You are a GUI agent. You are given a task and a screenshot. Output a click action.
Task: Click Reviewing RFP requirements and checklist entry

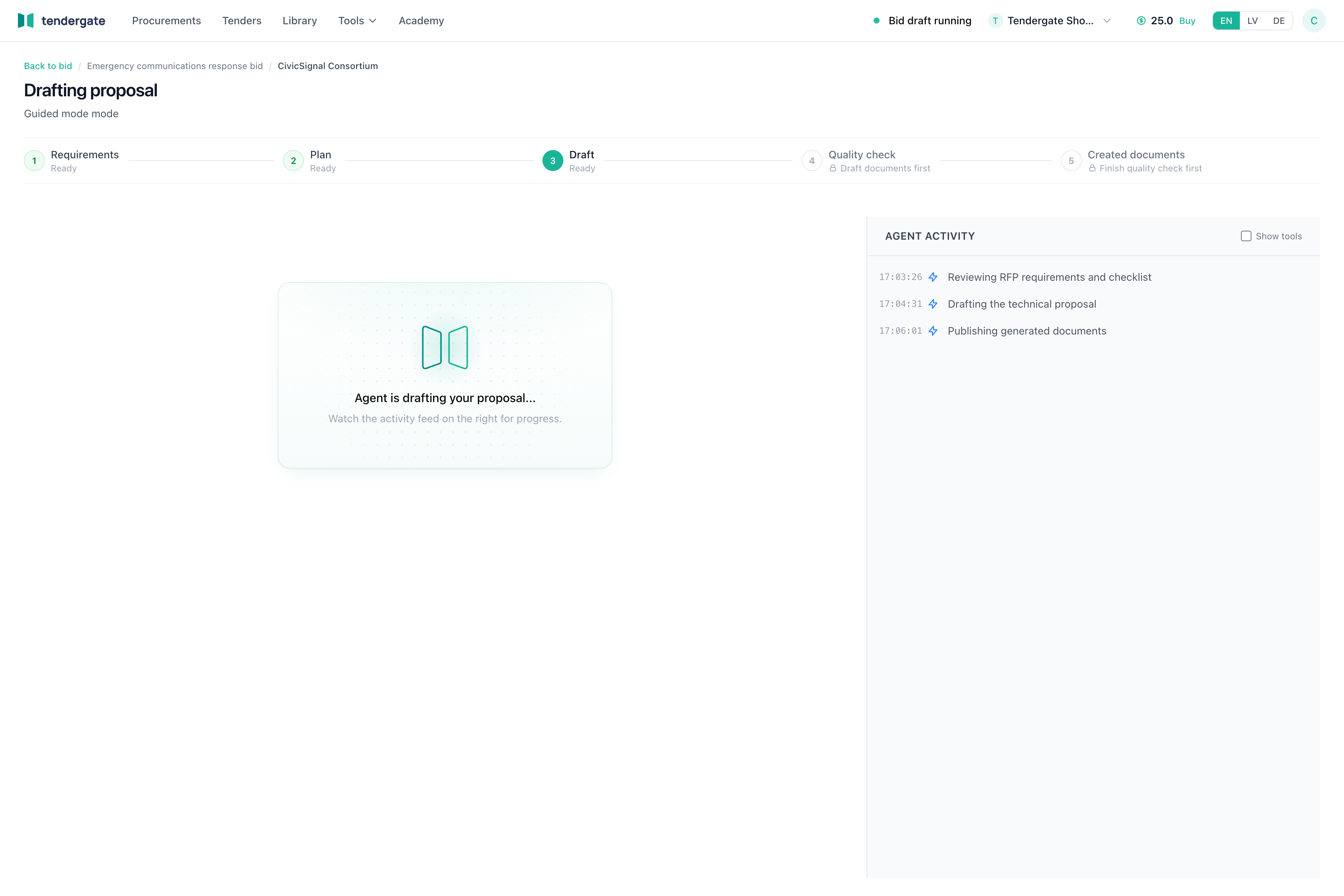1050,277
